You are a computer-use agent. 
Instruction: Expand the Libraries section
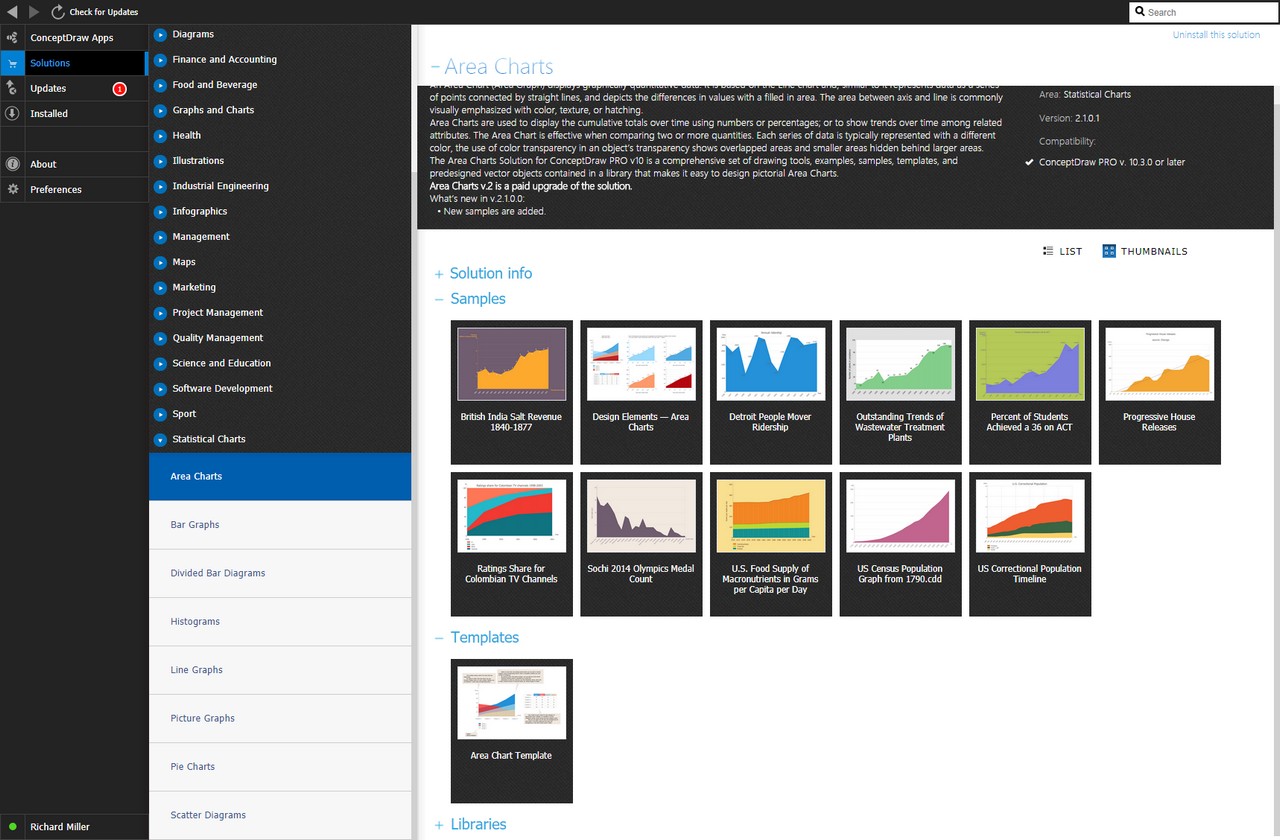pos(438,825)
